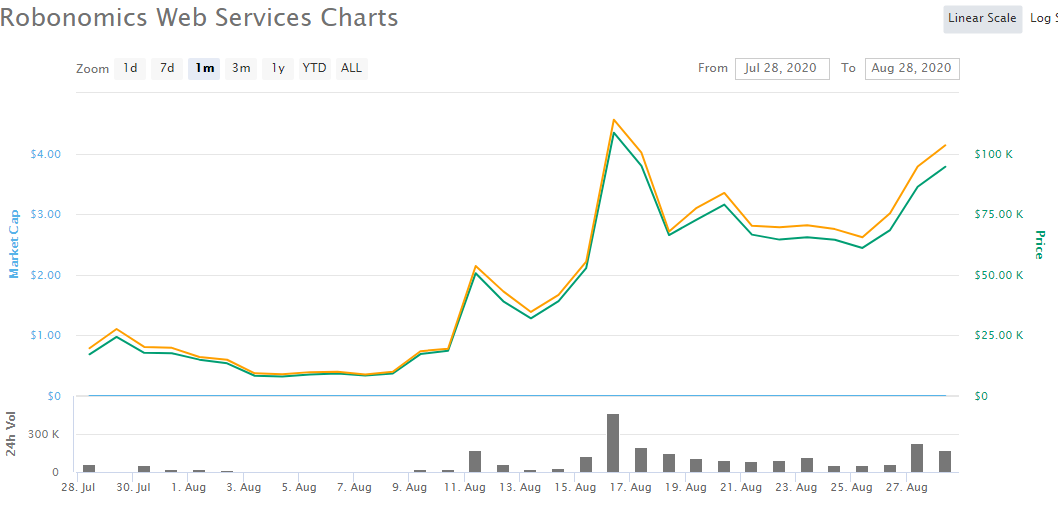1058x516 pixels.
Task: Edit the To date field Aug 28, 2020
Action: (912, 69)
